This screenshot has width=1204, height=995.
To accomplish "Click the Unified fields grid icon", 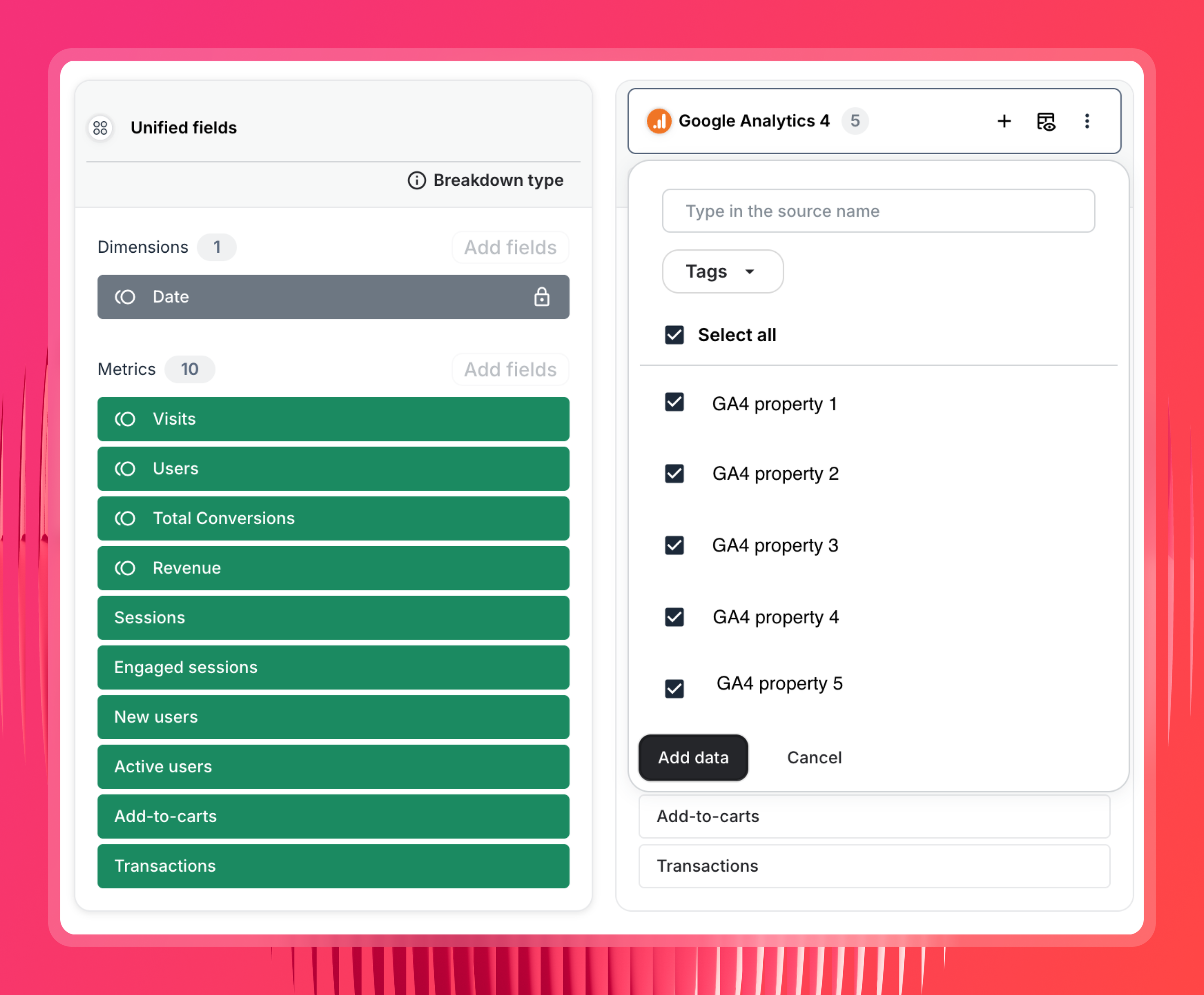I will 100,128.
